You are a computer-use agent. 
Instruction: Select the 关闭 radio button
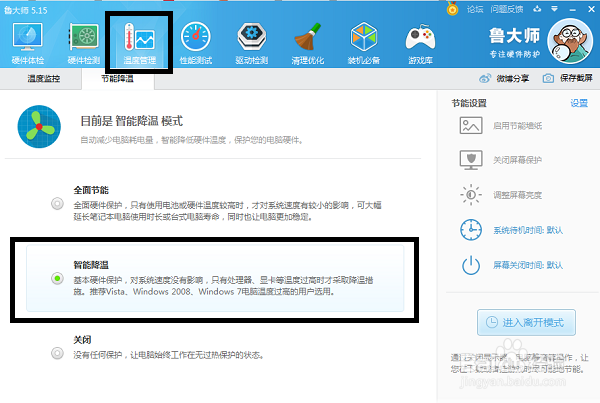(57, 353)
